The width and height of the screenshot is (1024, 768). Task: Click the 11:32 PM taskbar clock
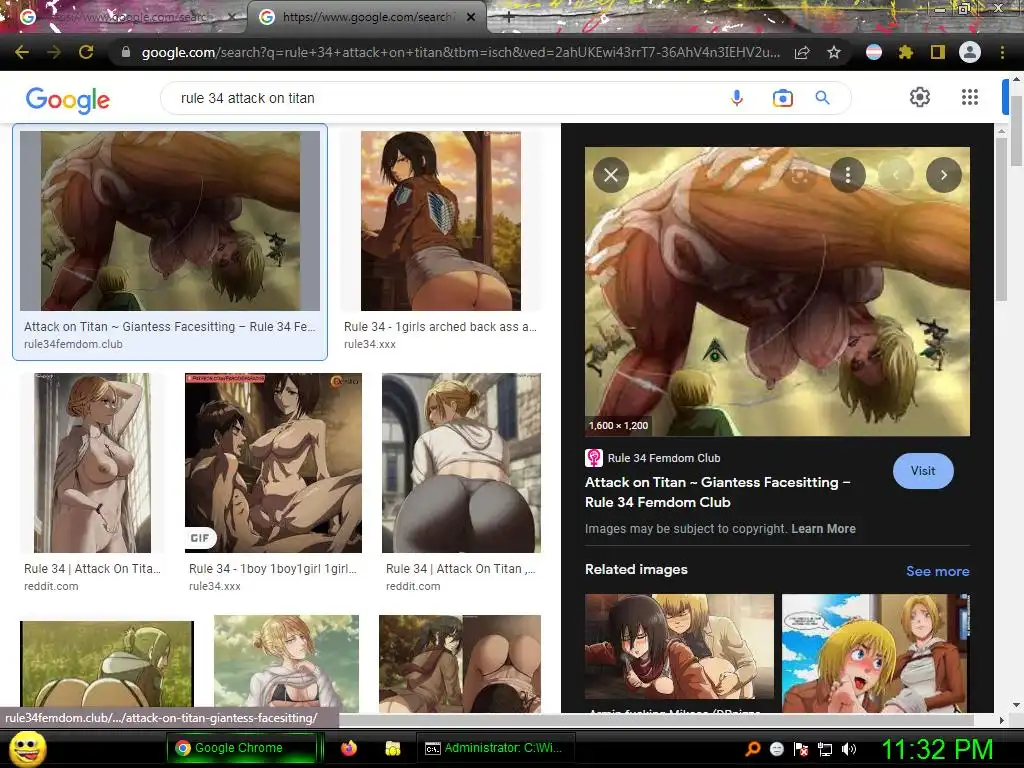(937, 749)
